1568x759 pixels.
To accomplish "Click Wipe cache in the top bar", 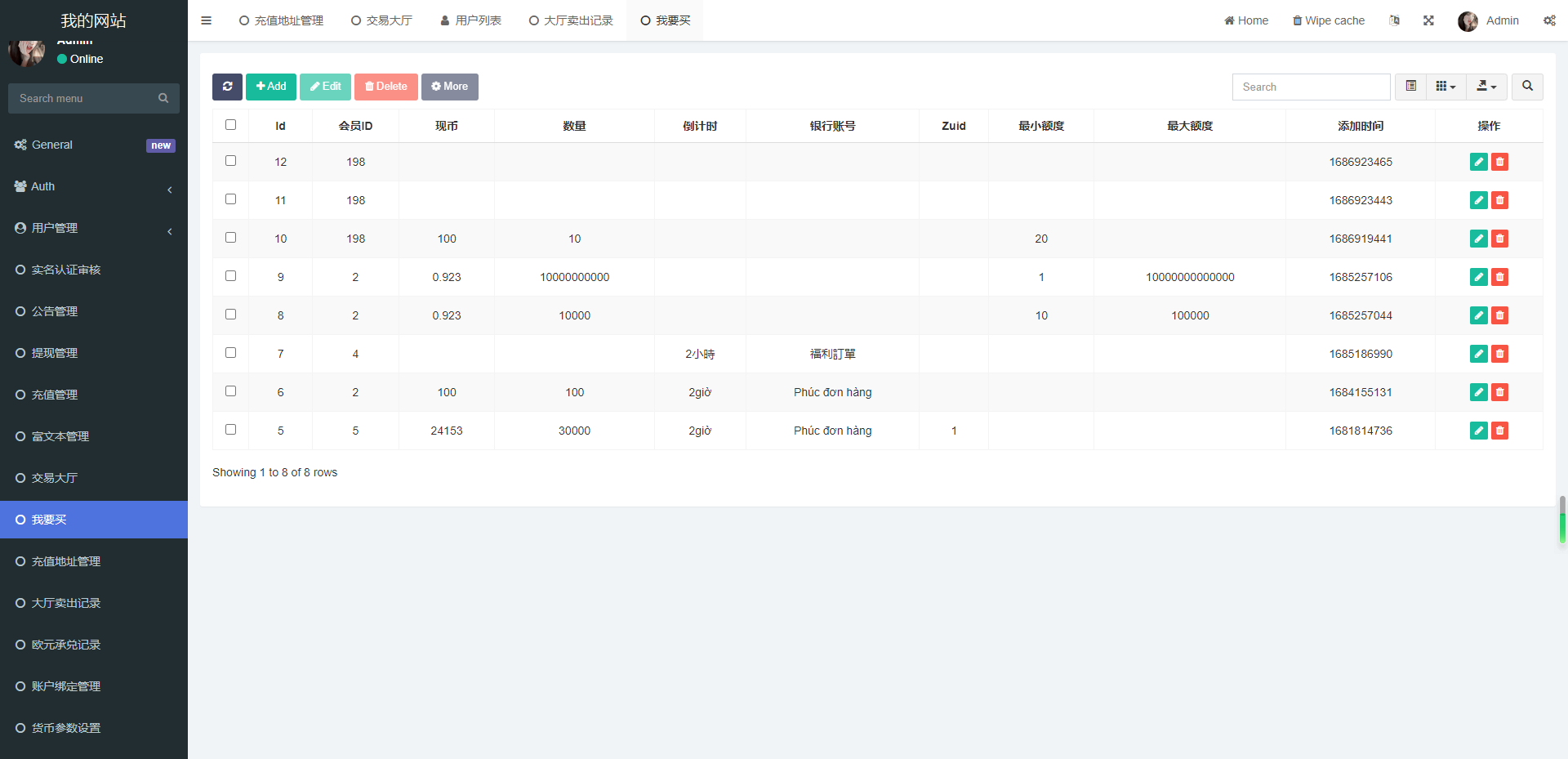I will (x=1328, y=20).
